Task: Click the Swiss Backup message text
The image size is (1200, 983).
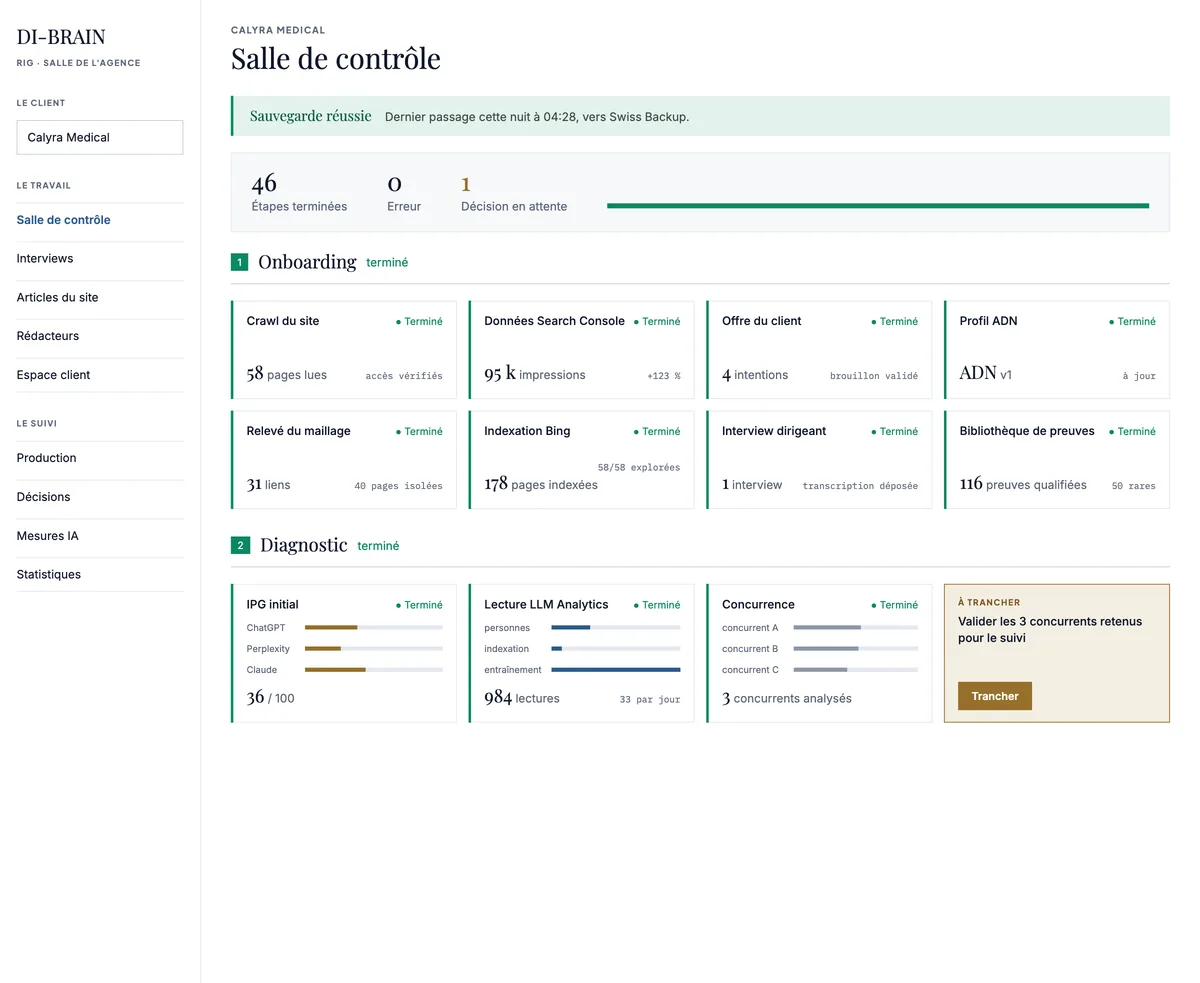Action: [537, 117]
